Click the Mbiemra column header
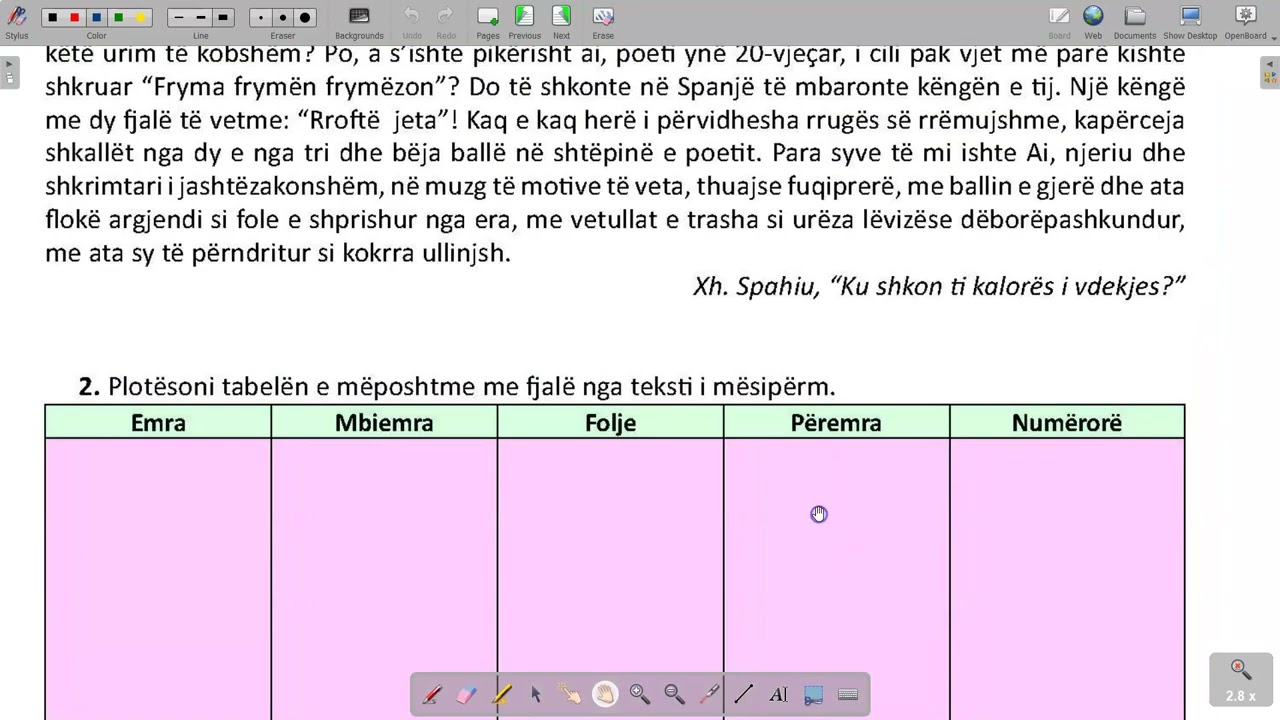 (384, 423)
